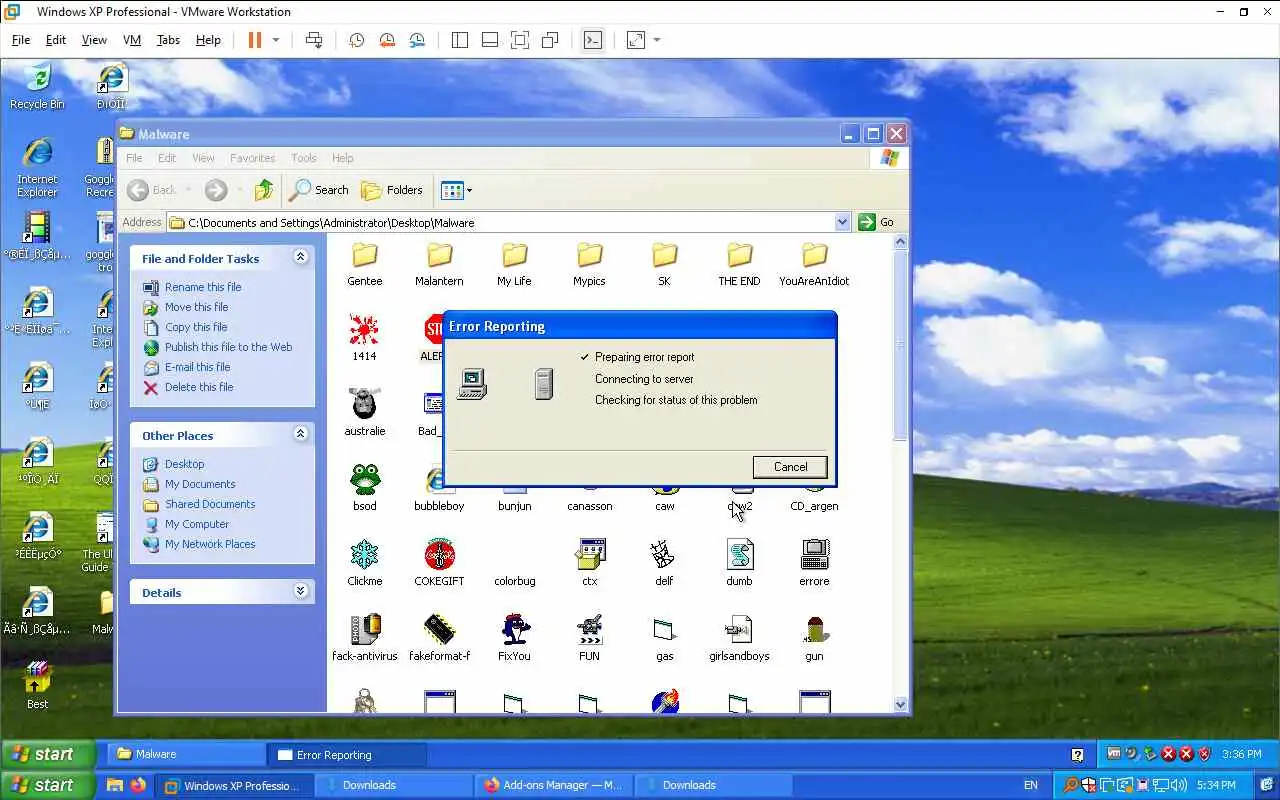Click the Search button in Malware window
1280x800 pixels.
(320, 190)
